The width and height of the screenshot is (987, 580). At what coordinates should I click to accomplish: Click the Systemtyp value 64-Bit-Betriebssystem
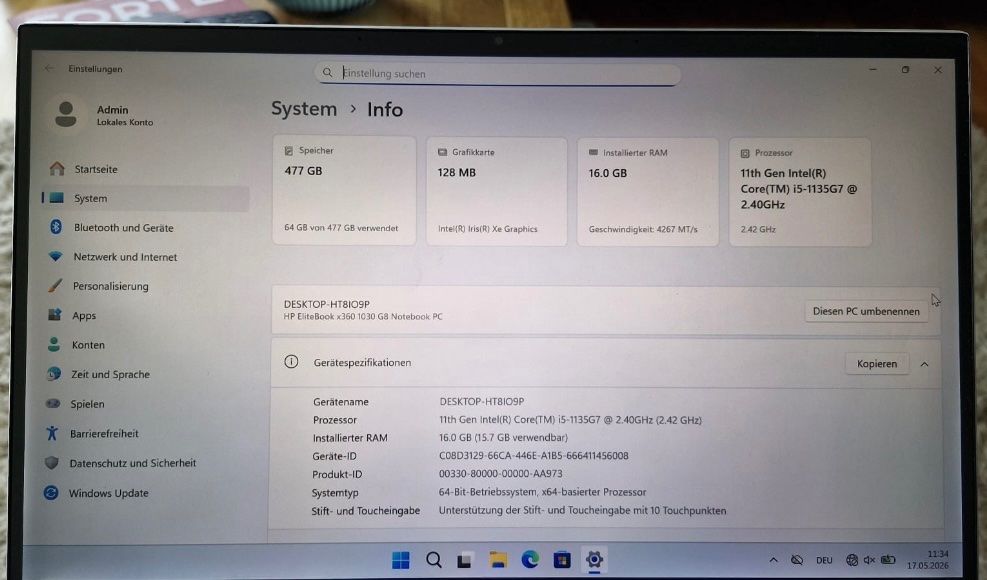(x=542, y=492)
